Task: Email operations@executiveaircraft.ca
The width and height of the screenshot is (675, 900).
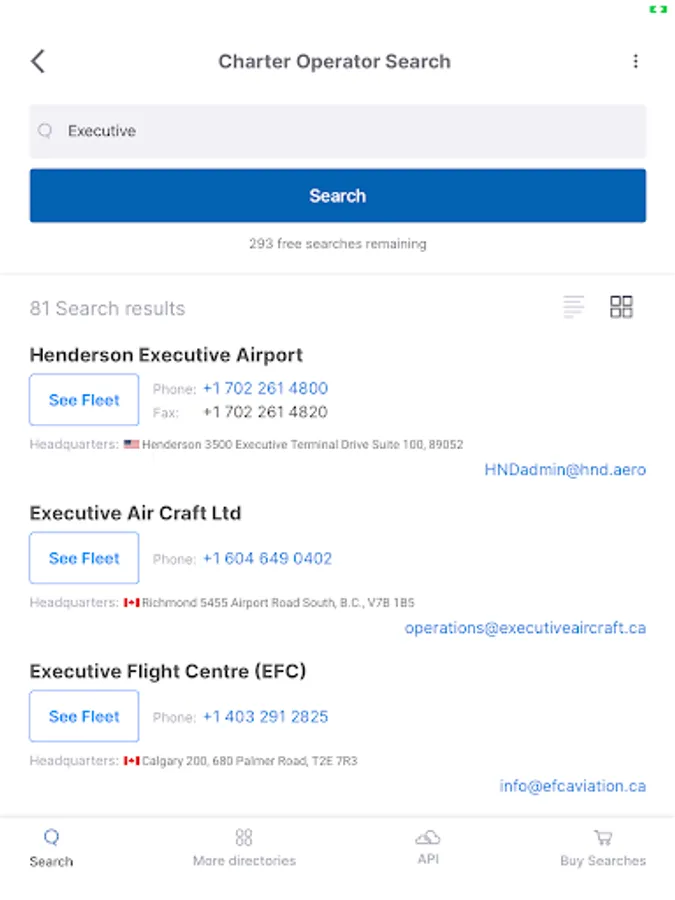Action: tap(525, 628)
